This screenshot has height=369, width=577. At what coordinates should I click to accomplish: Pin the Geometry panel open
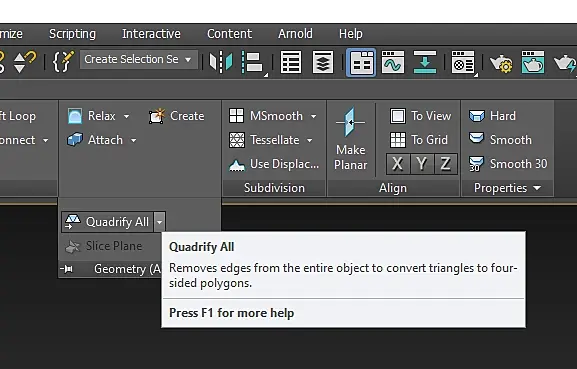pos(66,269)
